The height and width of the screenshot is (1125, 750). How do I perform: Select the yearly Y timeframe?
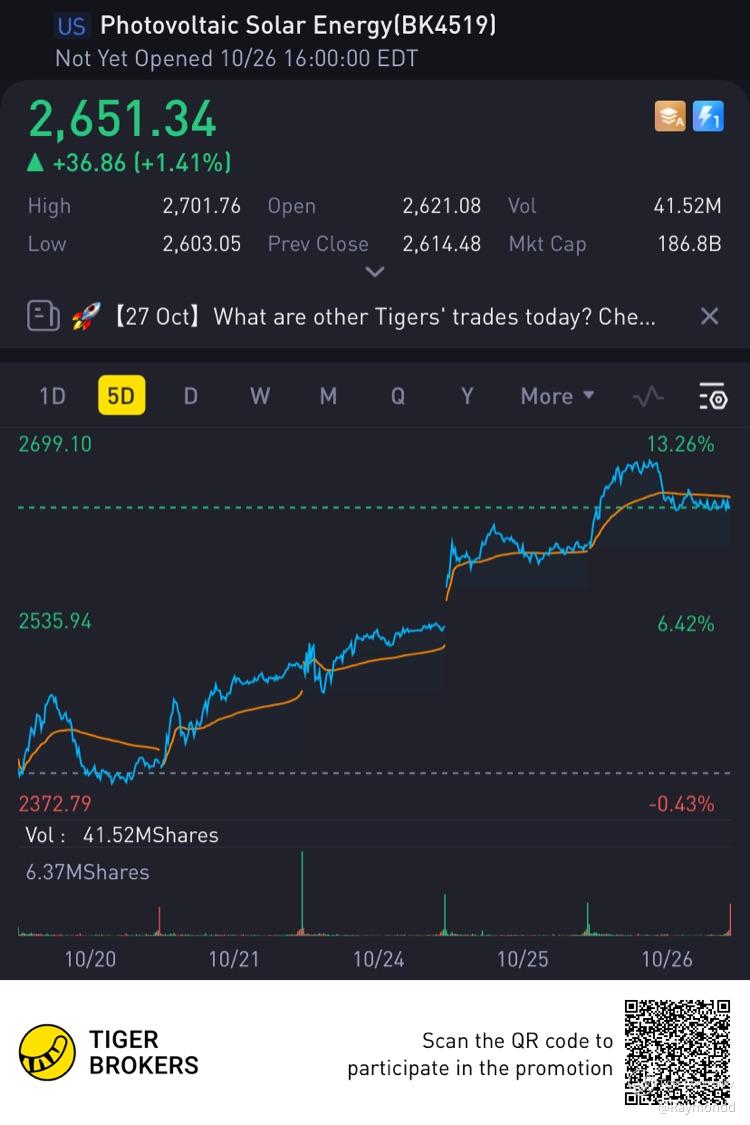point(467,396)
